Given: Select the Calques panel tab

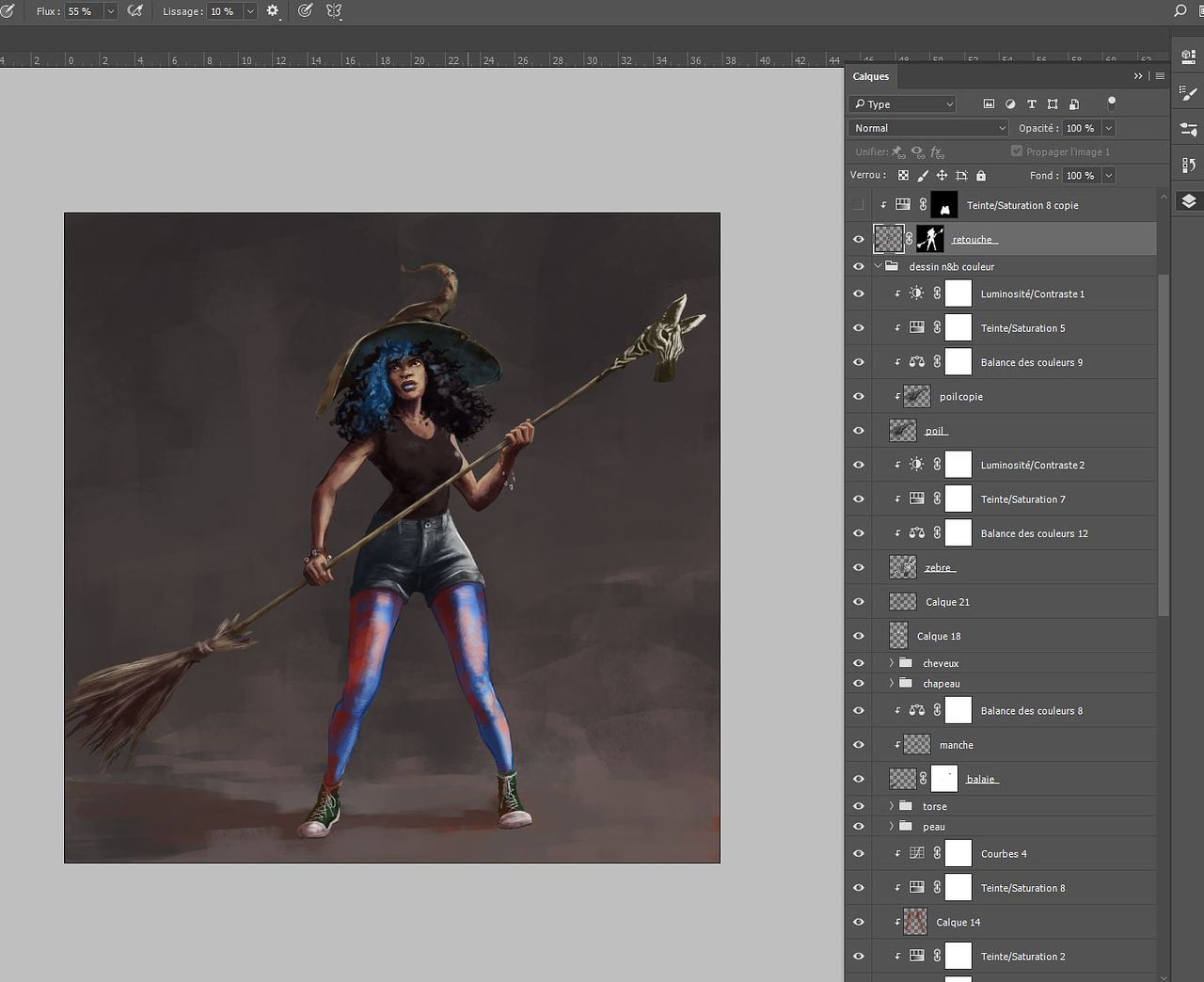Looking at the screenshot, I should pyautogui.click(x=871, y=77).
